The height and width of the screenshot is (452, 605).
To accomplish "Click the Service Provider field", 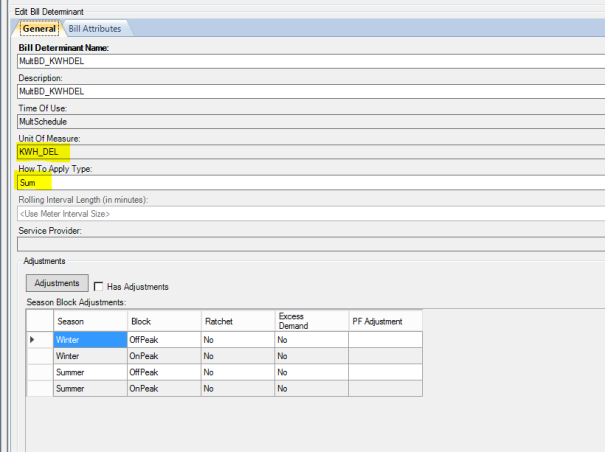I will [311, 244].
